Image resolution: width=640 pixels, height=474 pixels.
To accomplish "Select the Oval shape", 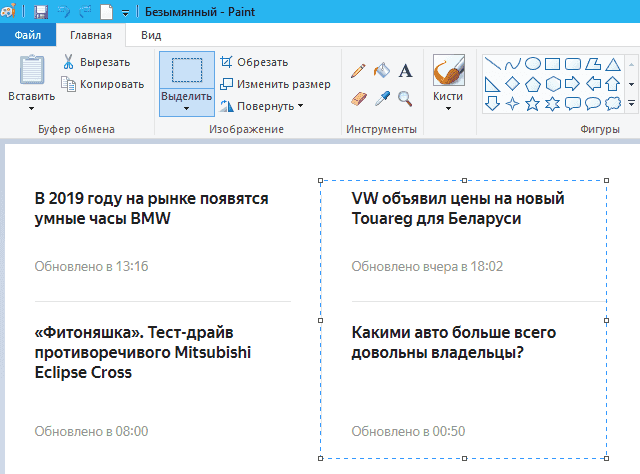I will [x=533, y=64].
